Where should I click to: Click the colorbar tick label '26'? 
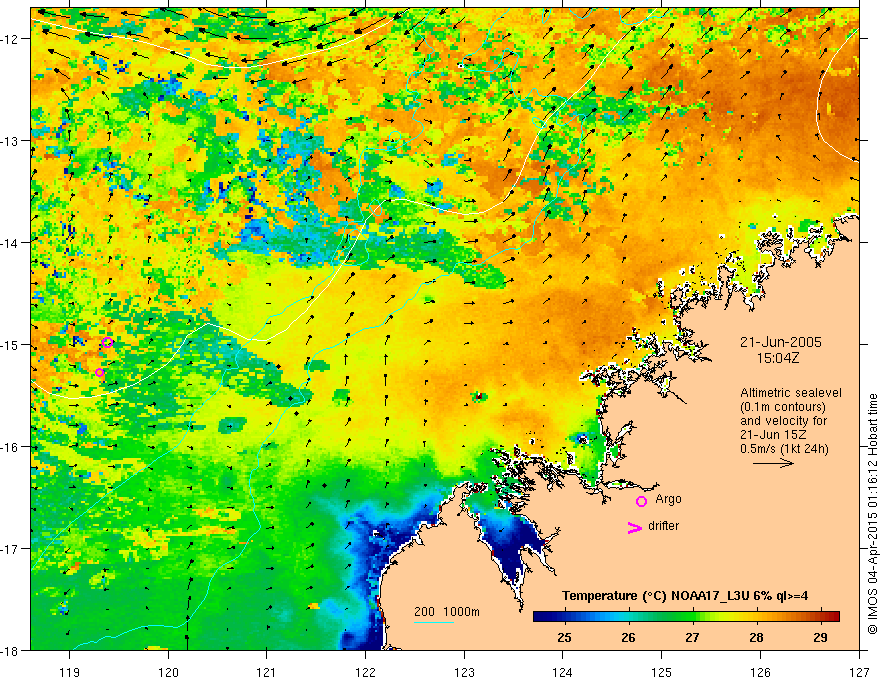(x=629, y=637)
